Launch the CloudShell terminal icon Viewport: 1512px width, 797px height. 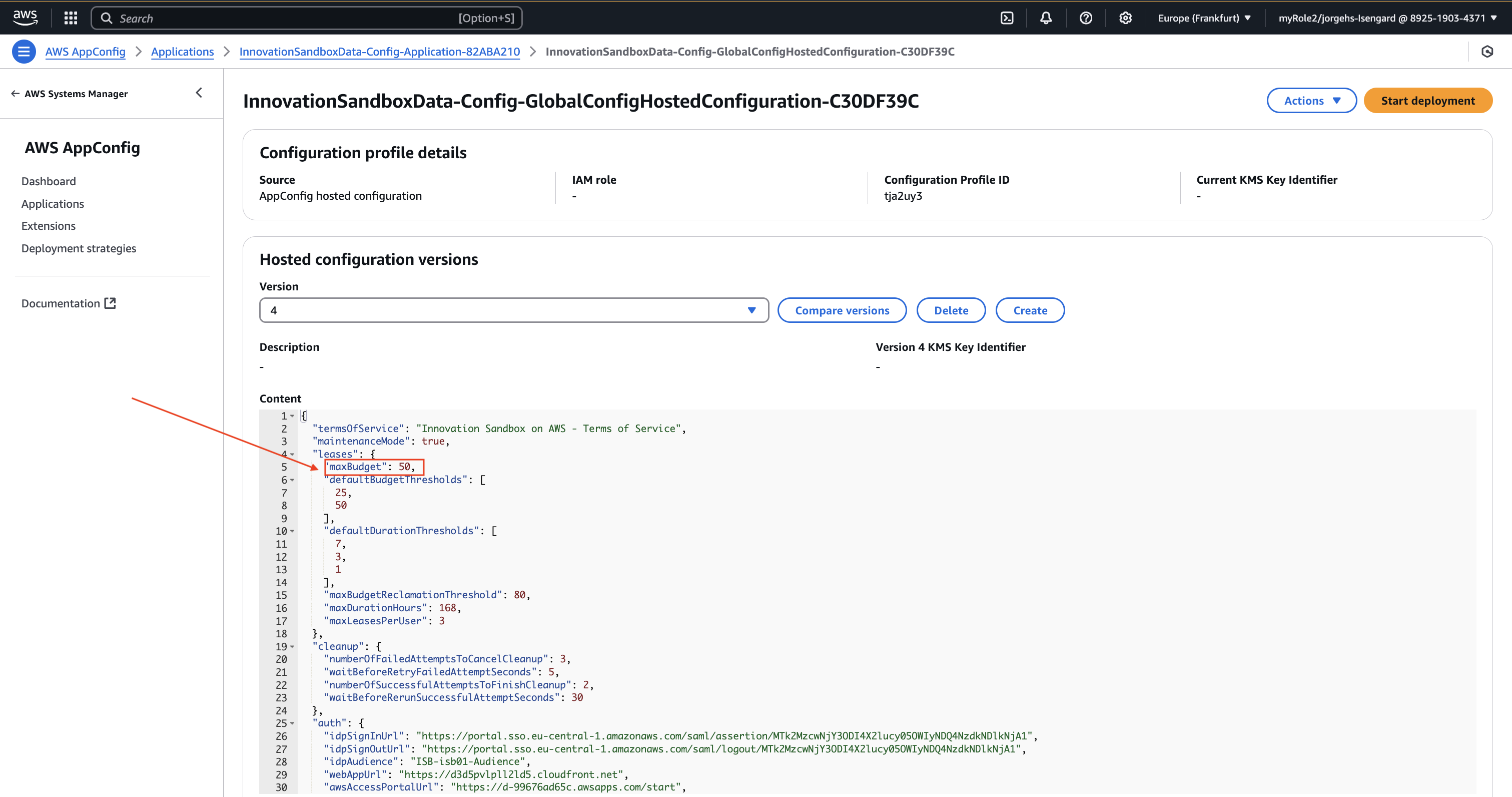click(x=1007, y=18)
